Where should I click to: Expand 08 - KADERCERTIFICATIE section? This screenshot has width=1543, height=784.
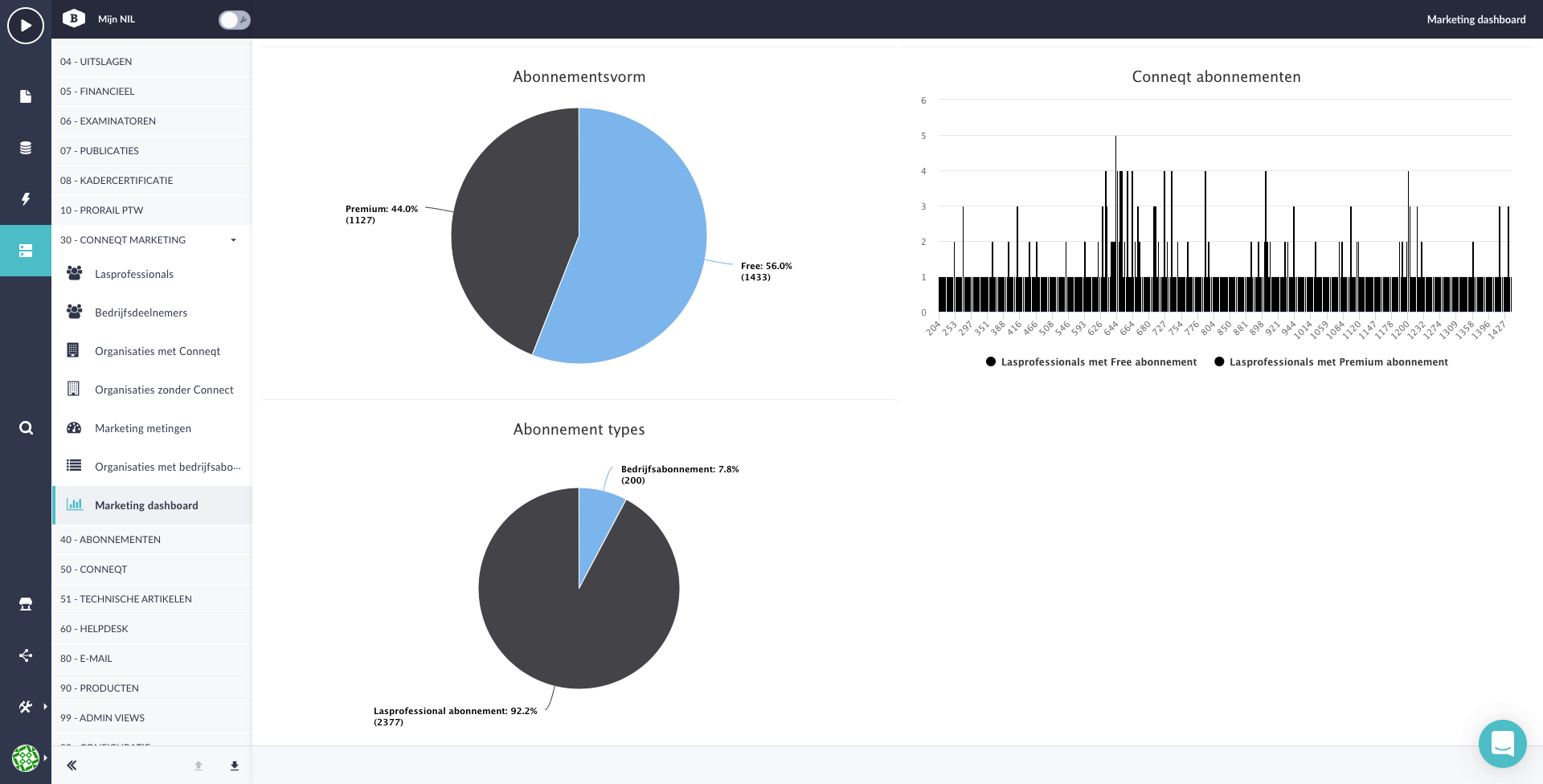pos(152,181)
